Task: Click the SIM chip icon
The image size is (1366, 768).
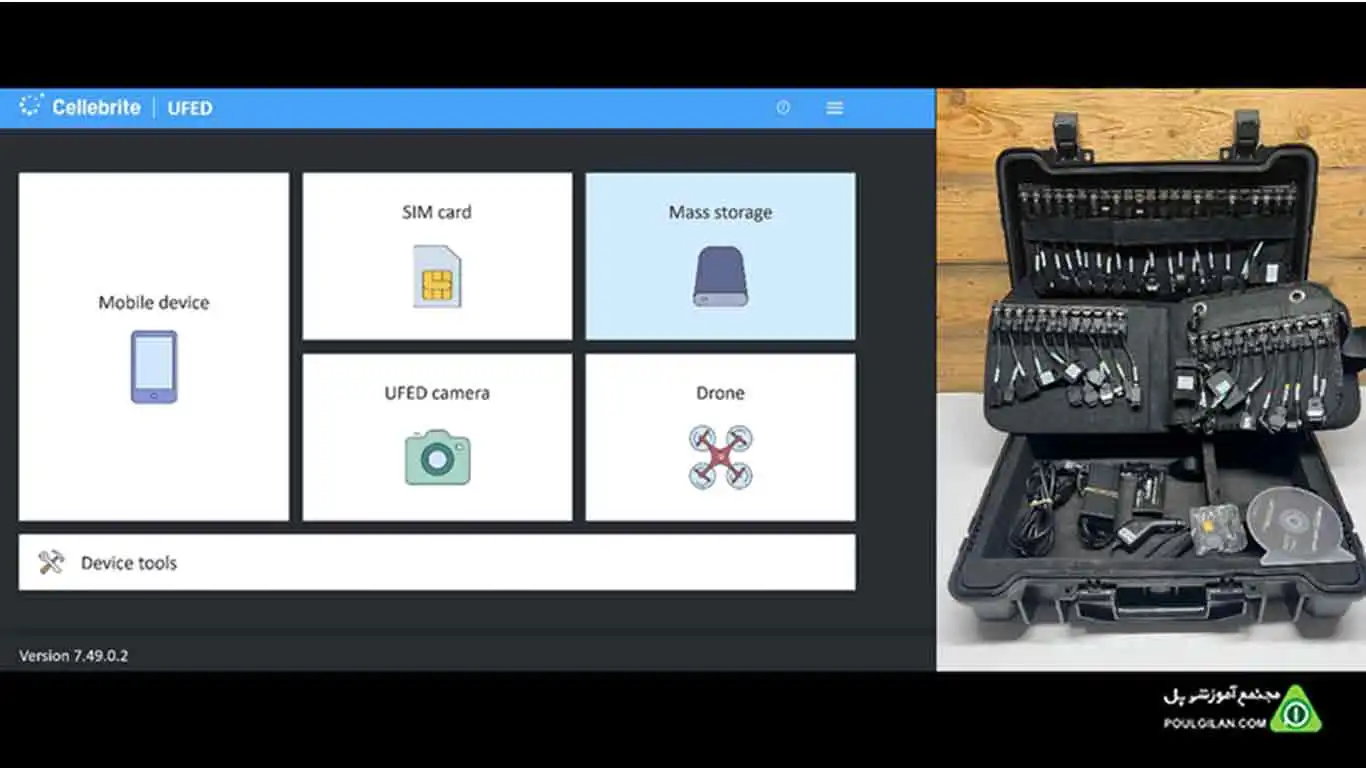Action: 437,276
